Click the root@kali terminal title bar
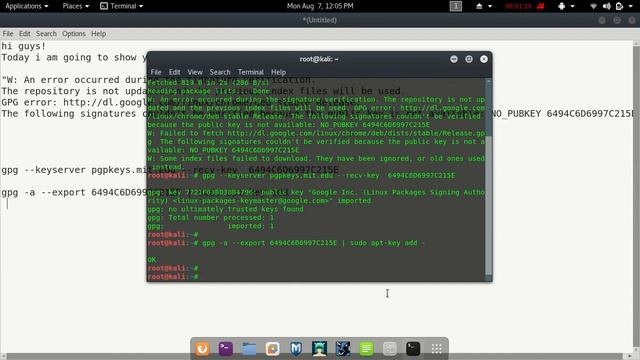640x360 pixels. click(x=319, y=59)
